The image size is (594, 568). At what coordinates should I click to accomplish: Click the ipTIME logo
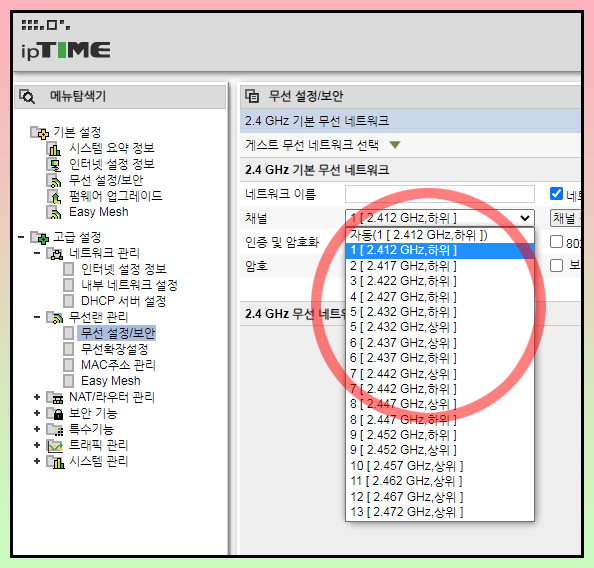tap(66, 51)
